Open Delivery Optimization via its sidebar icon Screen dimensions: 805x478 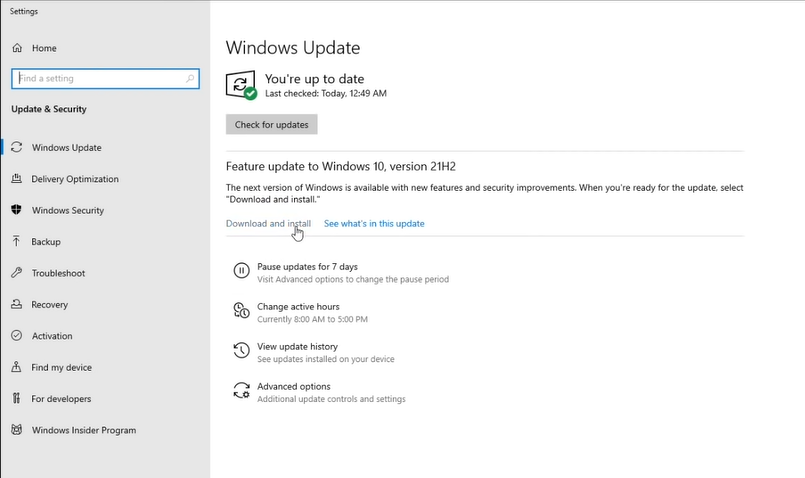[x=17, y=179]
